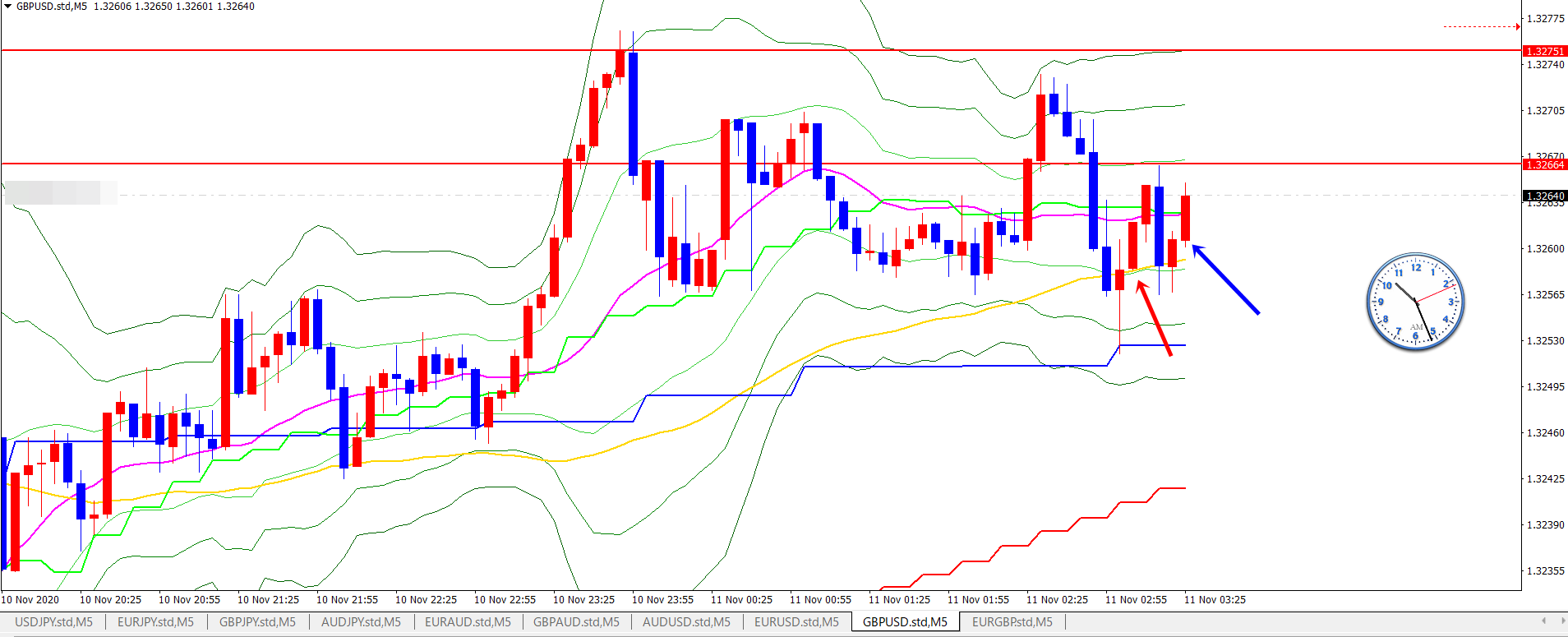Open the AUDJPY.std,M5 tab
Image resolution: width=1568 pixels, height=637 pixels.
(361, 622)
